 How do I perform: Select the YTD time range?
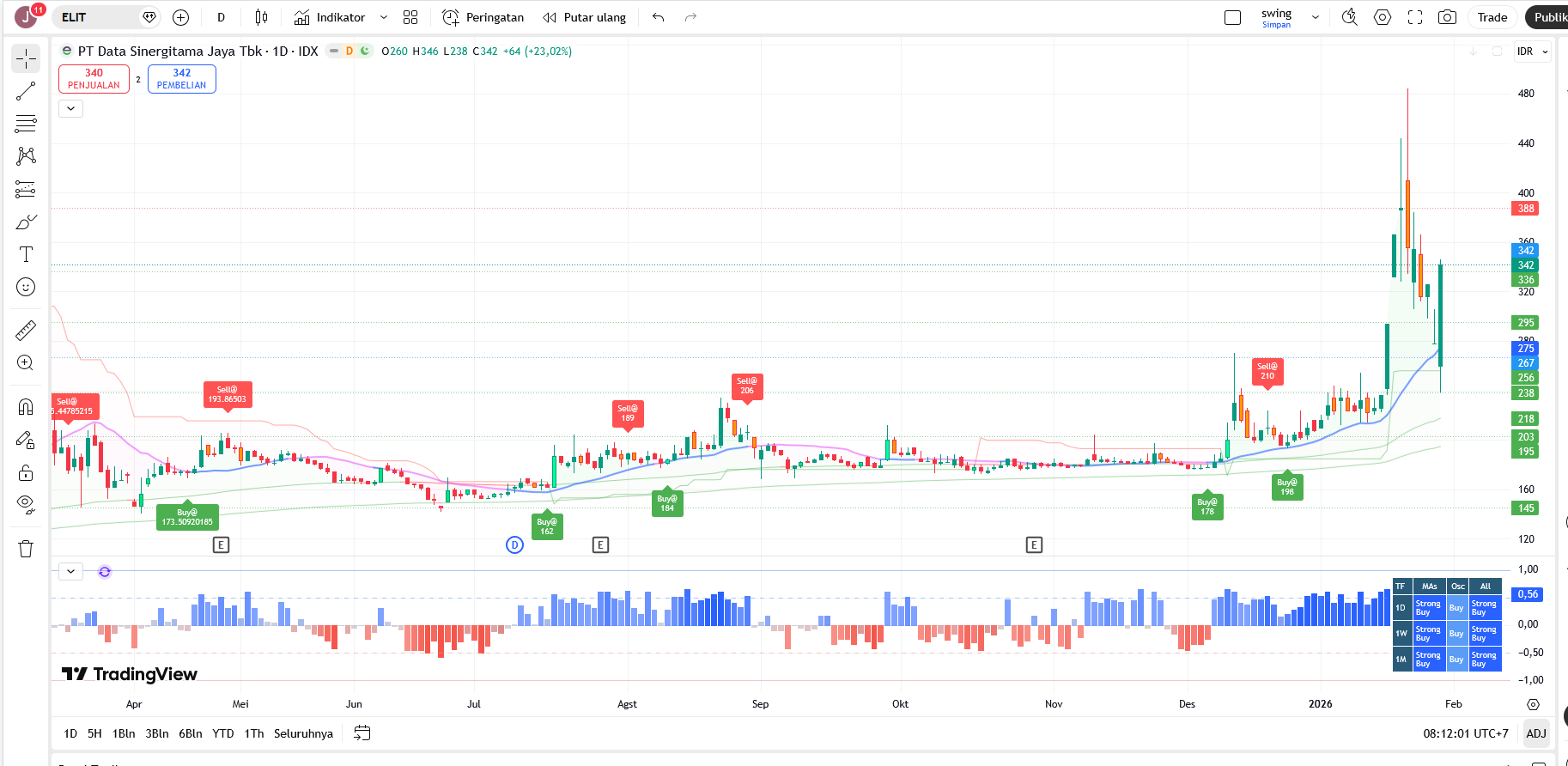click(x=223, y=733)
